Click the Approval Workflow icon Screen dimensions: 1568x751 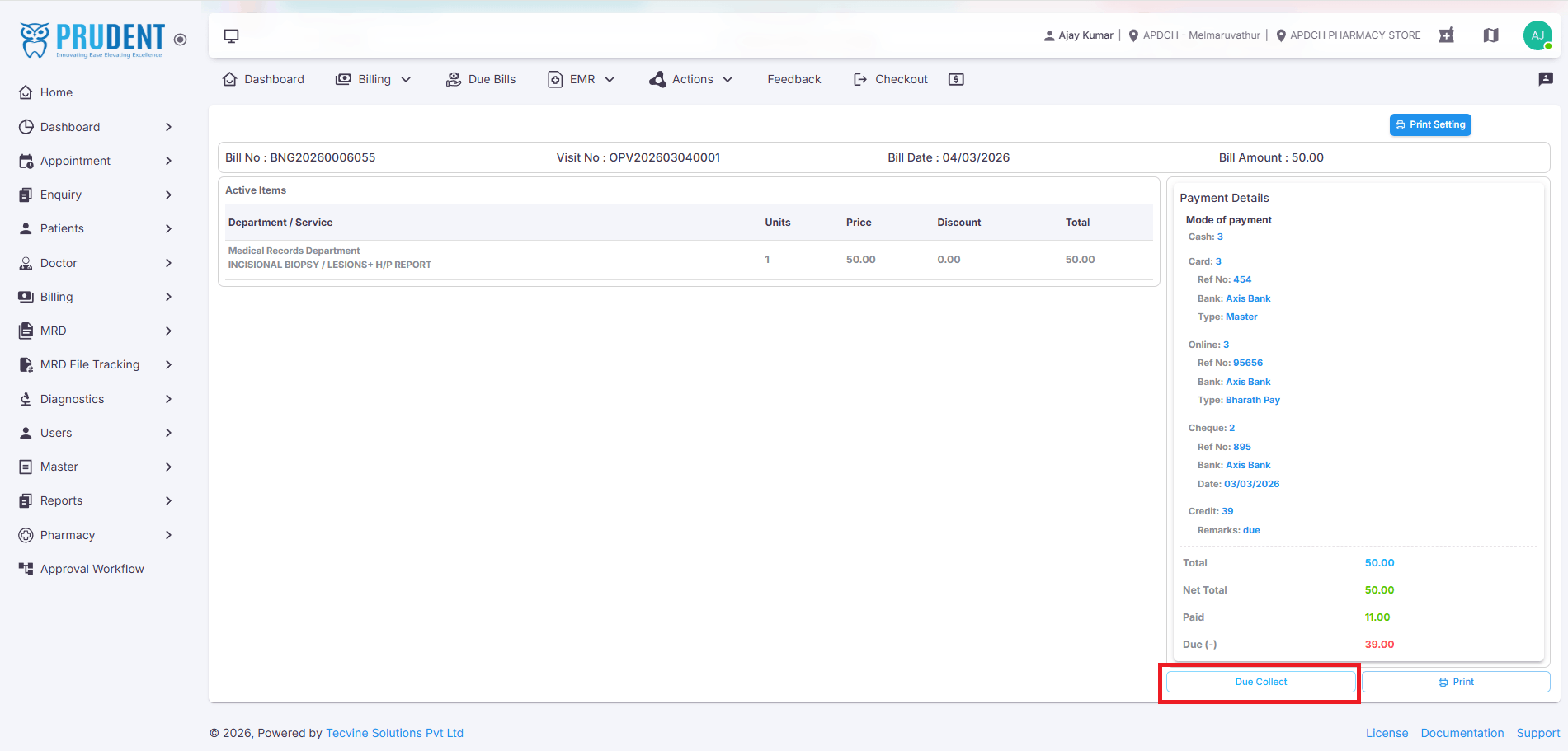click(26, 569)
